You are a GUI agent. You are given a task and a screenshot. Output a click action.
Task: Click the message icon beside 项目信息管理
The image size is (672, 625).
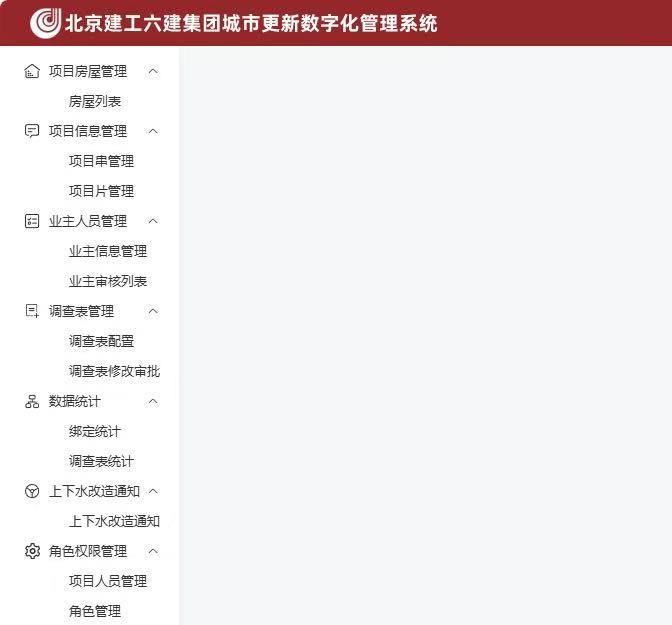(x=32, y=131)
